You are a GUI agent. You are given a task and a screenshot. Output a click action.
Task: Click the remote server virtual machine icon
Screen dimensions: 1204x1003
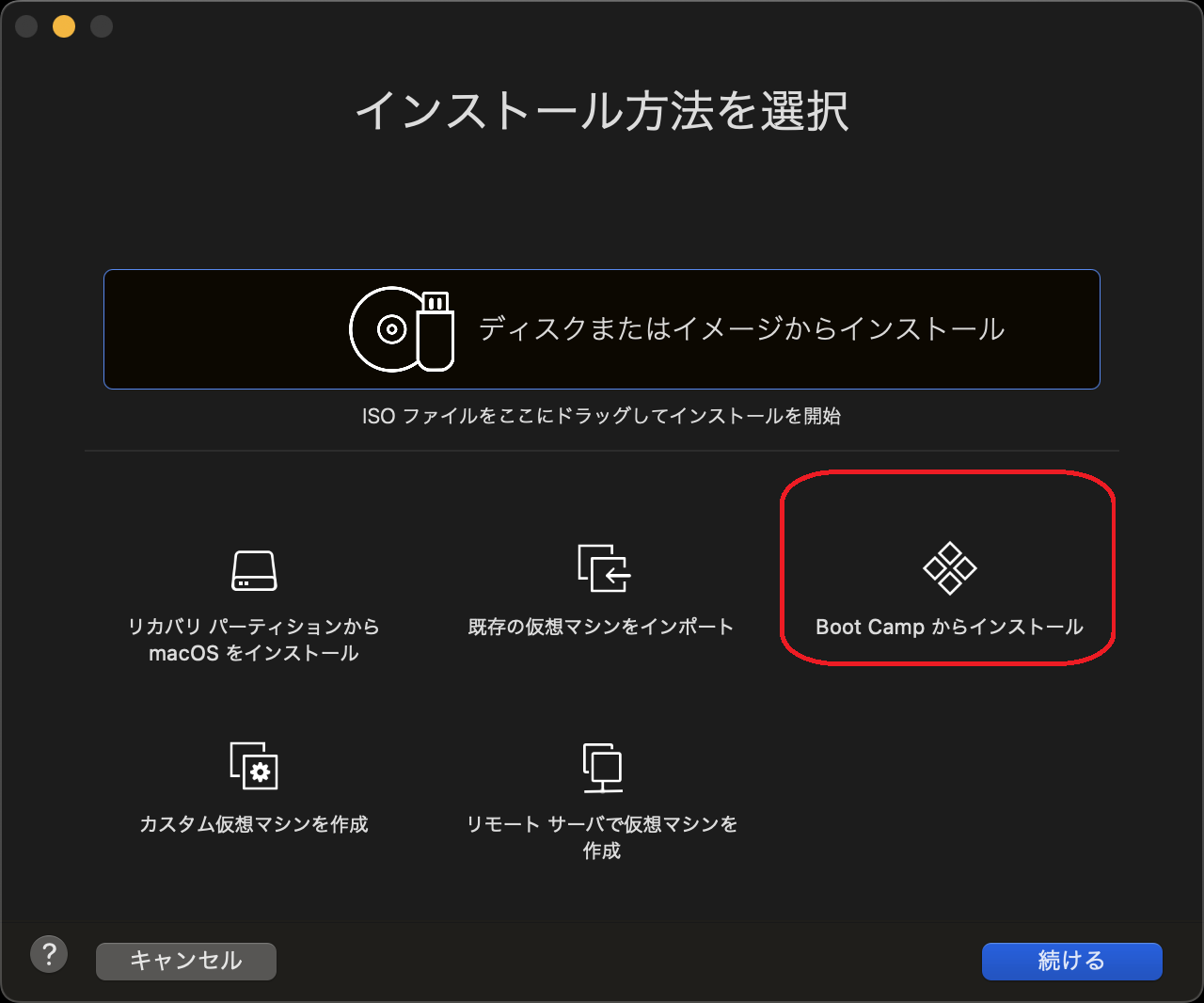(602, 767)
